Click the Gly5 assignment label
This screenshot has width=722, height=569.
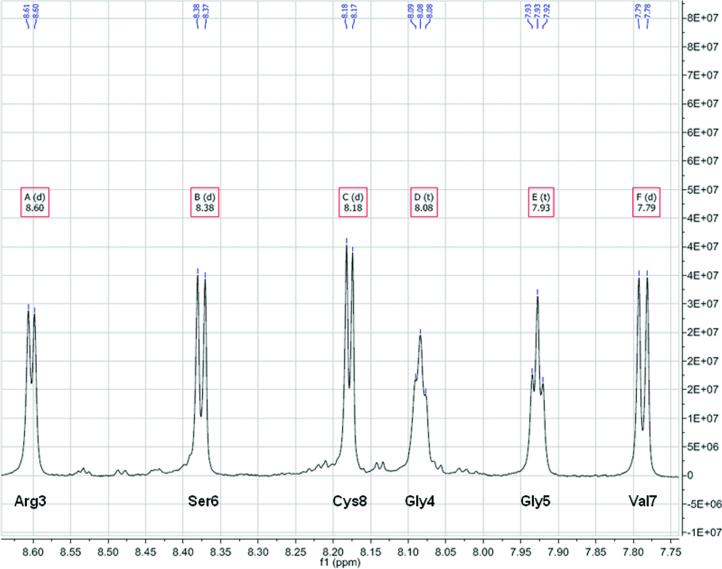539,499
